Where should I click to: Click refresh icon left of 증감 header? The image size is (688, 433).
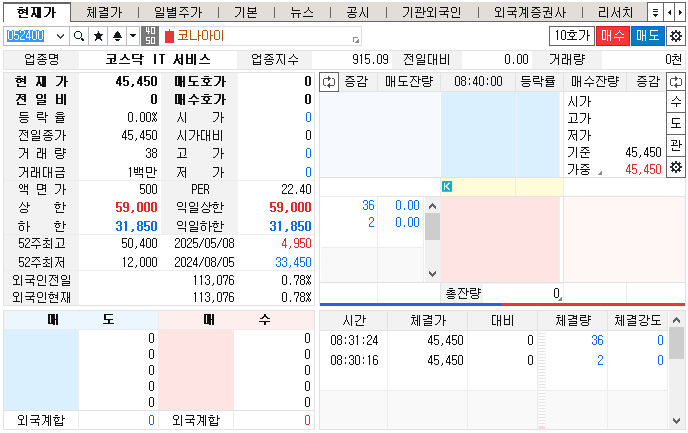(x=329, y=82)
